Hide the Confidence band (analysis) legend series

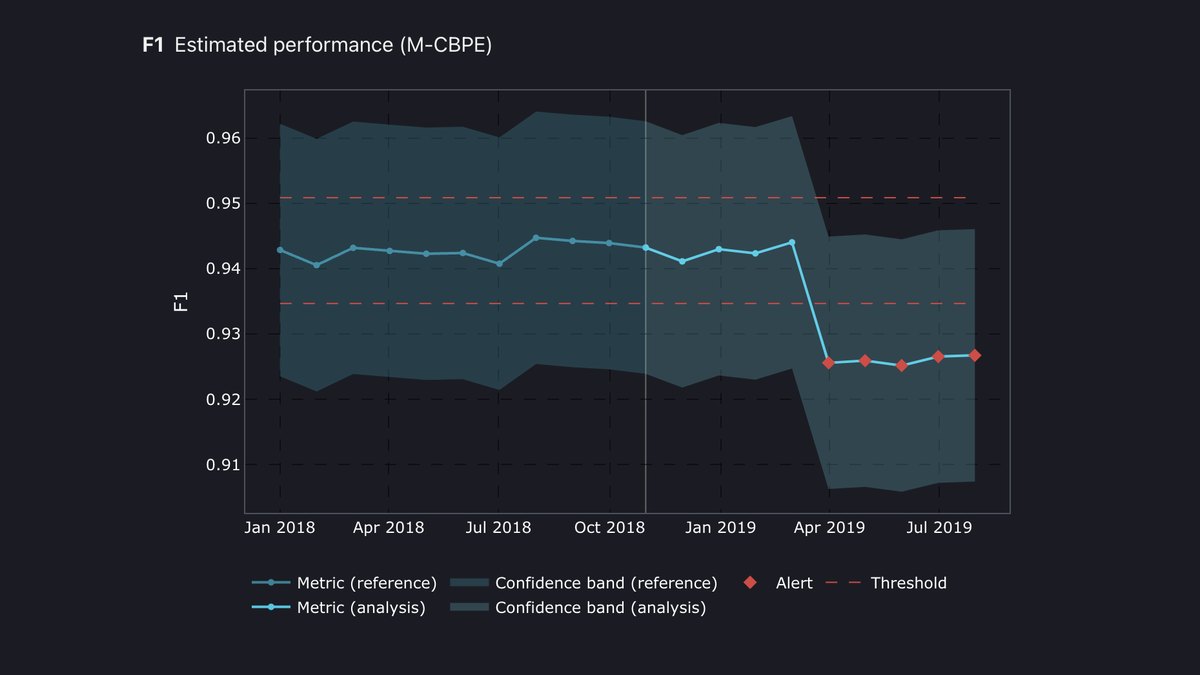(x=578, y=608)
